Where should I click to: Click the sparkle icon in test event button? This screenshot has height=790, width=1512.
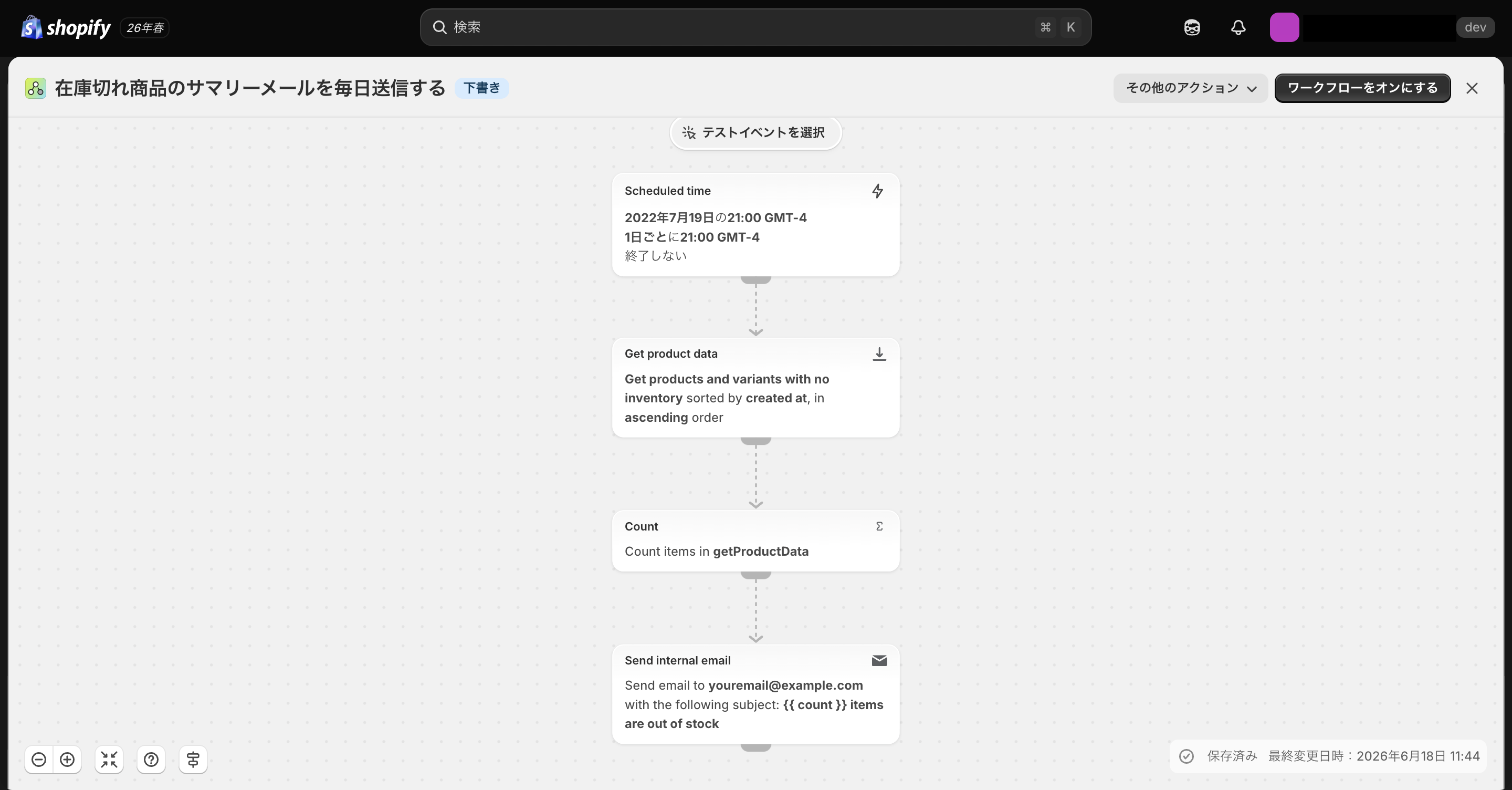[x=688, y=133]
